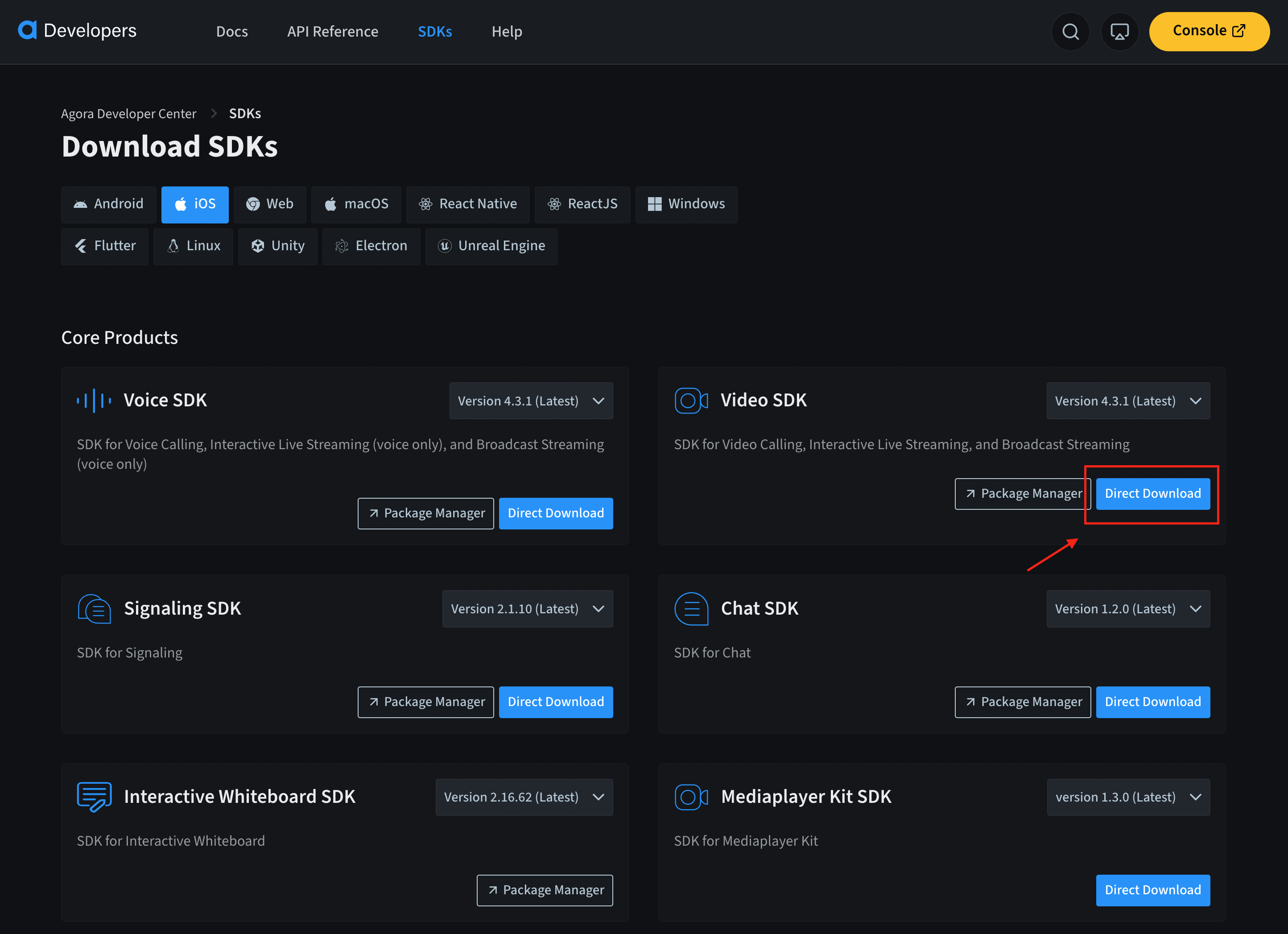Expand Signaling SDK Version 2.1.10 dropdown
1288x934 pixels.
coord(528,608)
